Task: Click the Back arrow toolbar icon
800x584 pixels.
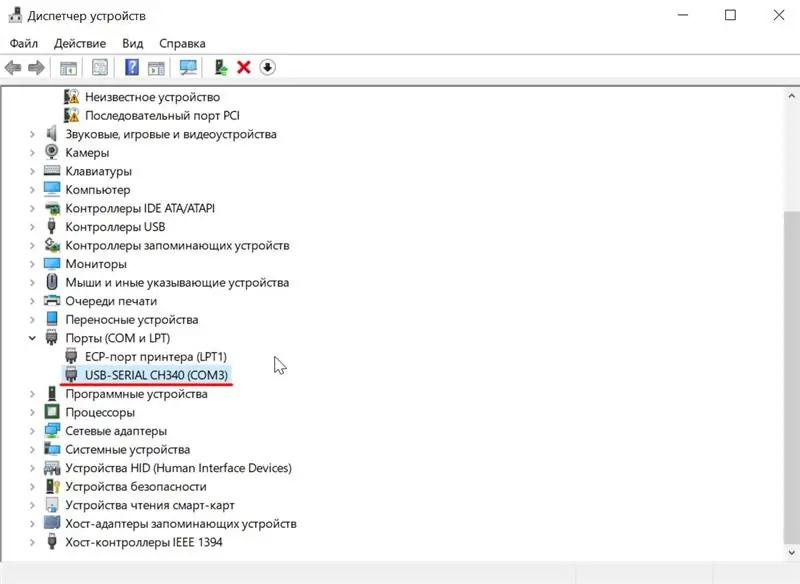Action: tap(13, 67)
